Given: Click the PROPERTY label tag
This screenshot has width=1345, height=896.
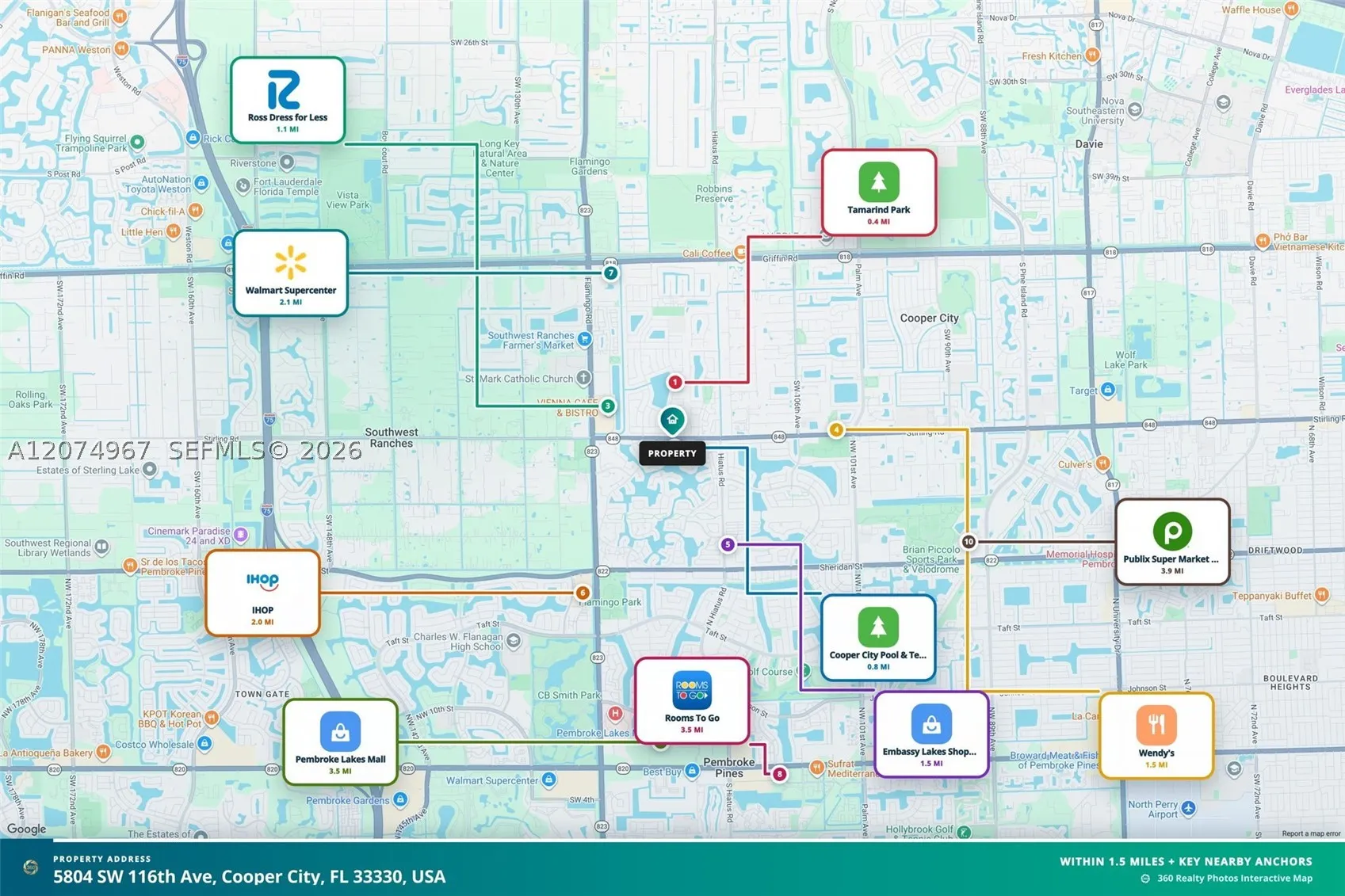Looking at the screenshot, I should (x=672, y=453).
